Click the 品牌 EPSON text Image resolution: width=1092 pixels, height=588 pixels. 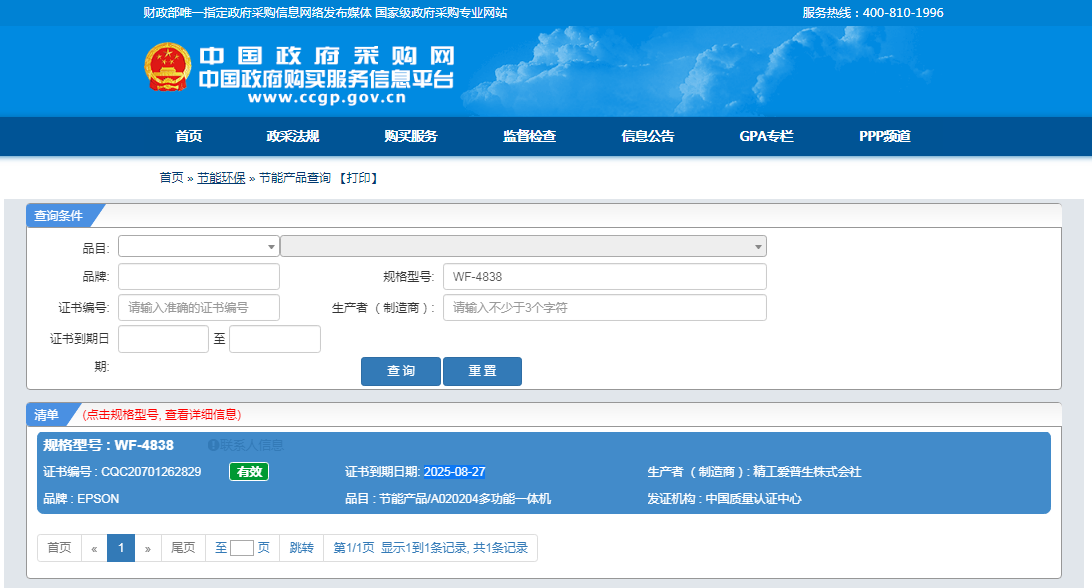tap(81, 499)
